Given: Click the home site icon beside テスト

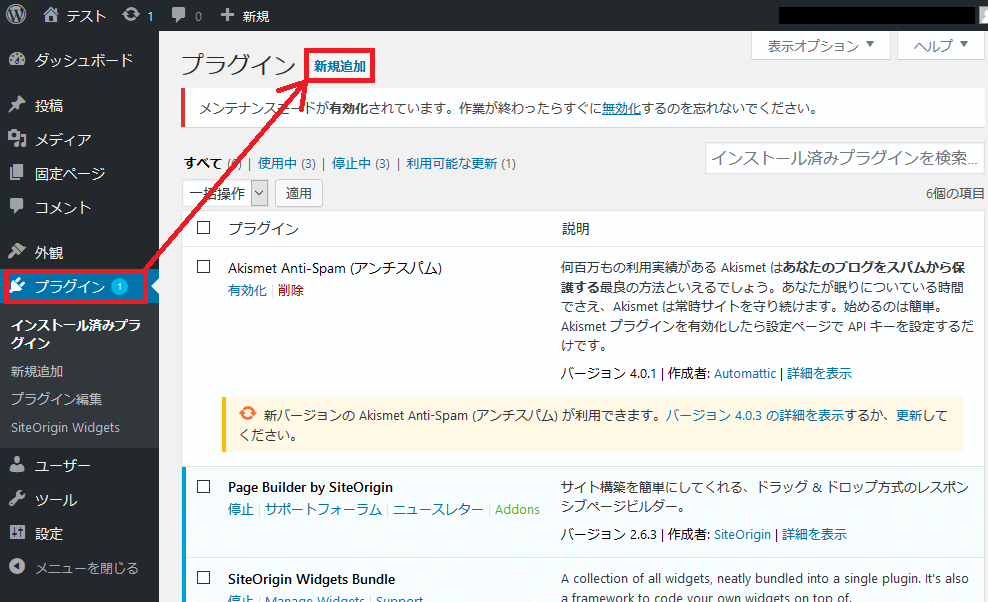Looking at the screenshot, I should point(51,14).
